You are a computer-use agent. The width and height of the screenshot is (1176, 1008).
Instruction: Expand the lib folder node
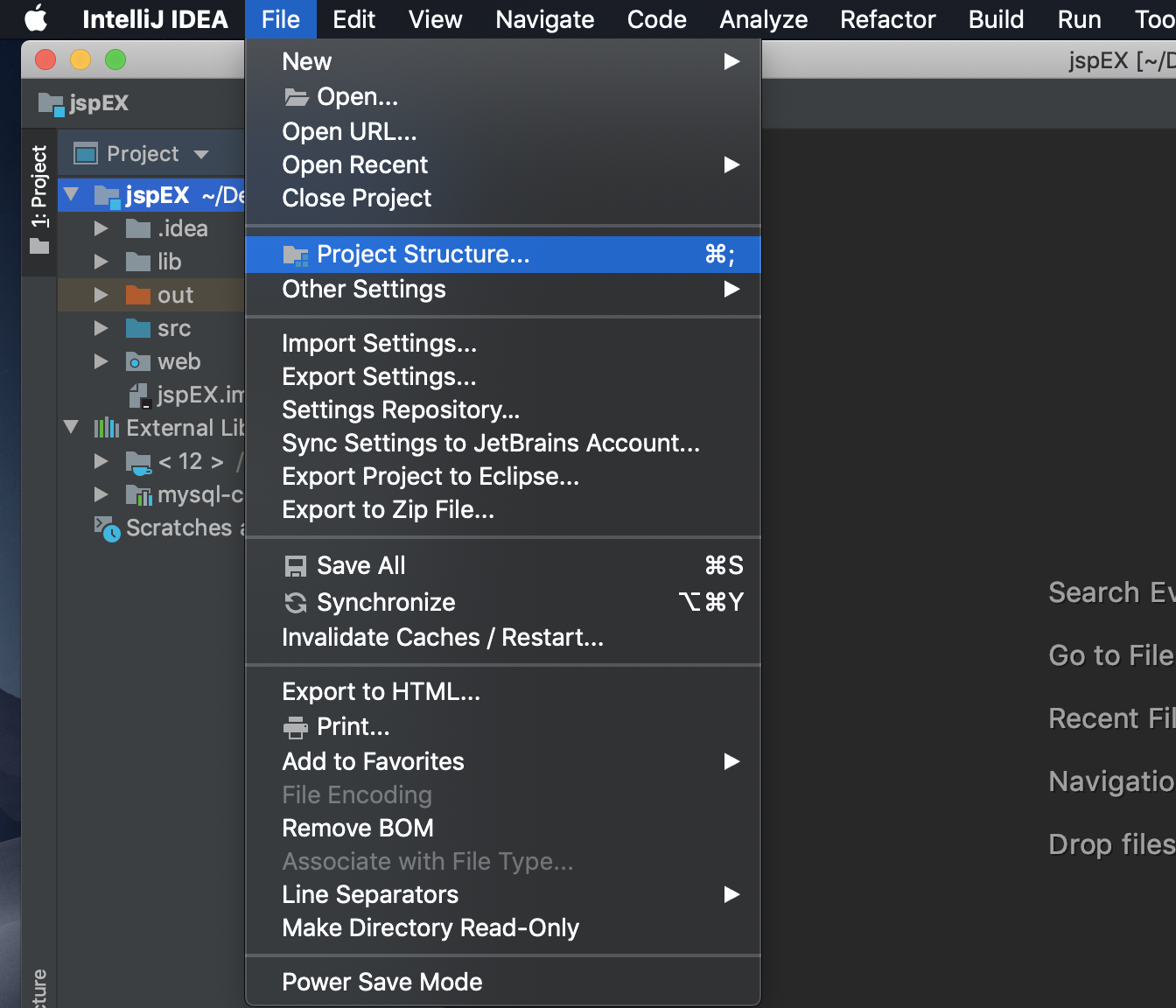[101, 262]
